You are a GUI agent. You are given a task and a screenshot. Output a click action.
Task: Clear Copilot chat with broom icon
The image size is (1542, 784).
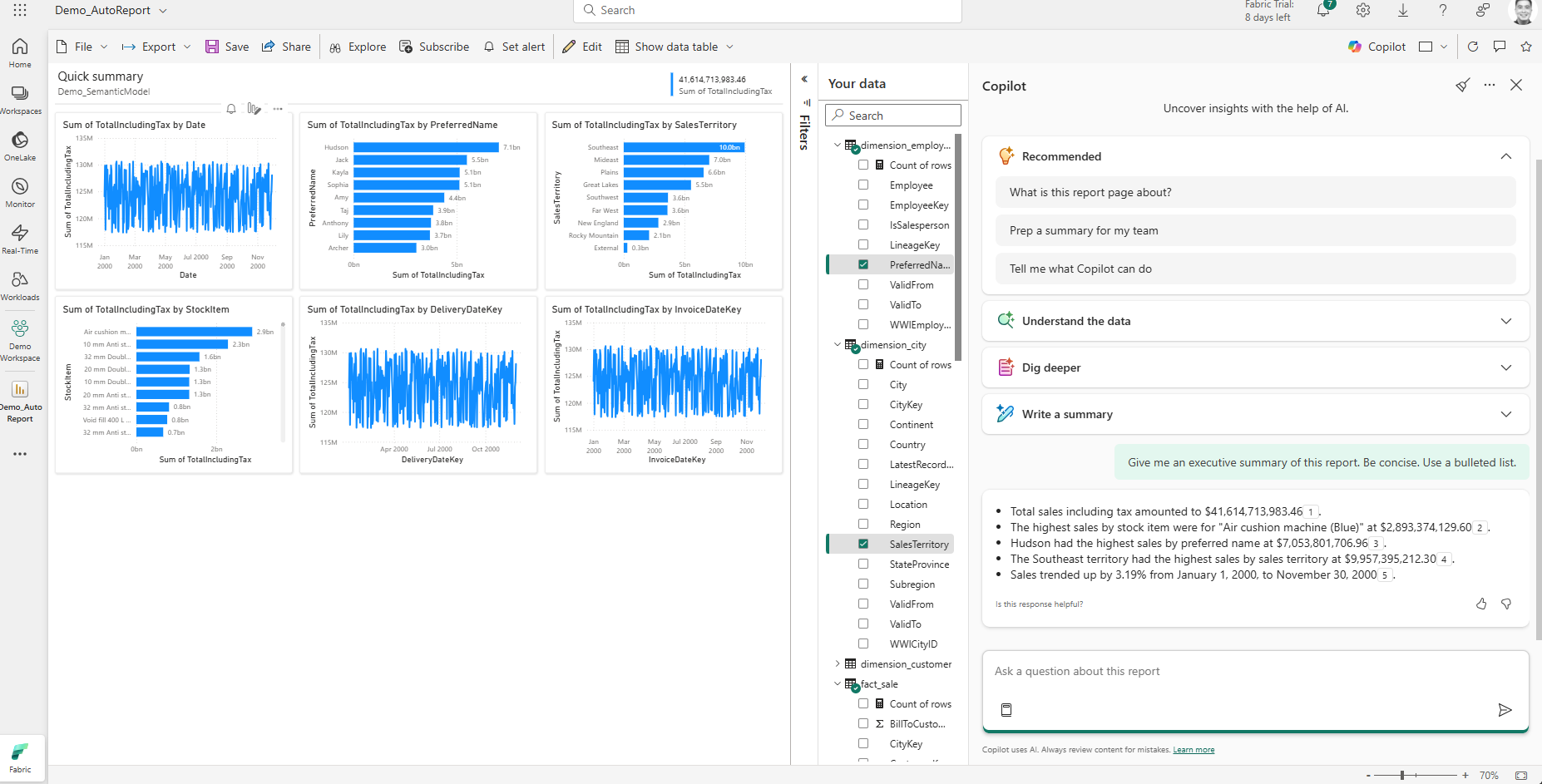1463,85
